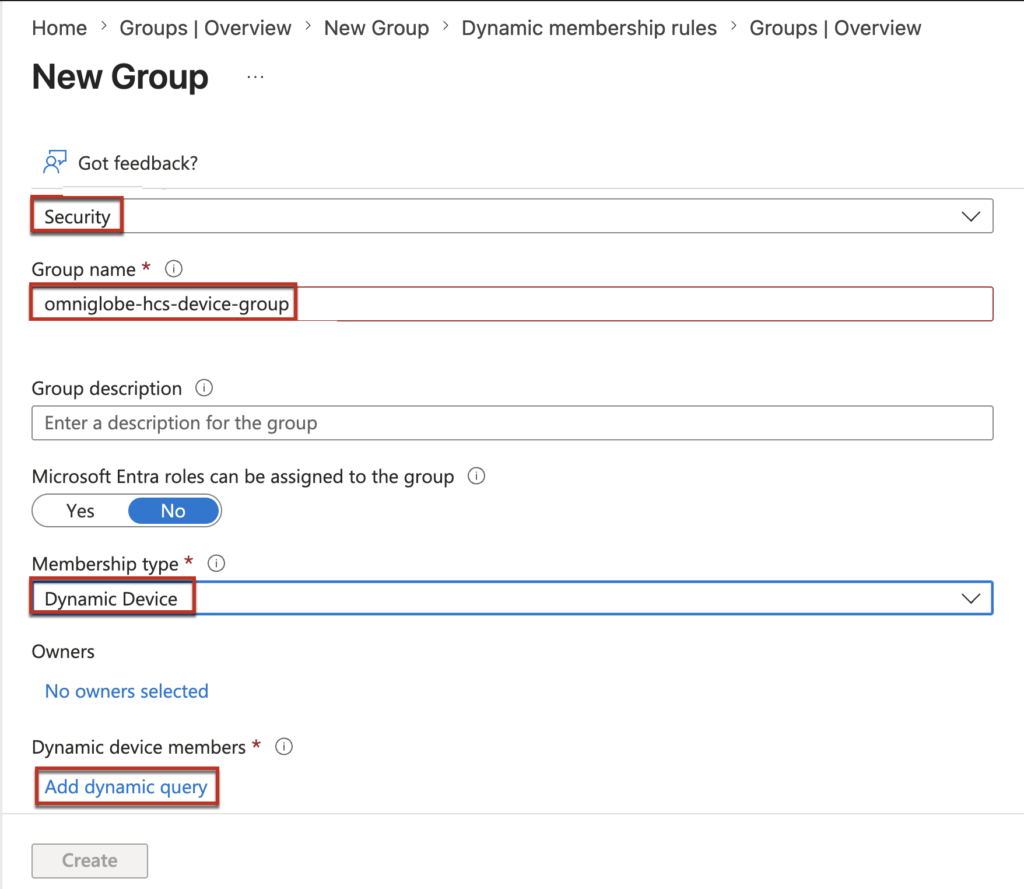Go to Home in the breadcrumb
This screenshot has height=889, width=1024.
click(x=59, y=28)
